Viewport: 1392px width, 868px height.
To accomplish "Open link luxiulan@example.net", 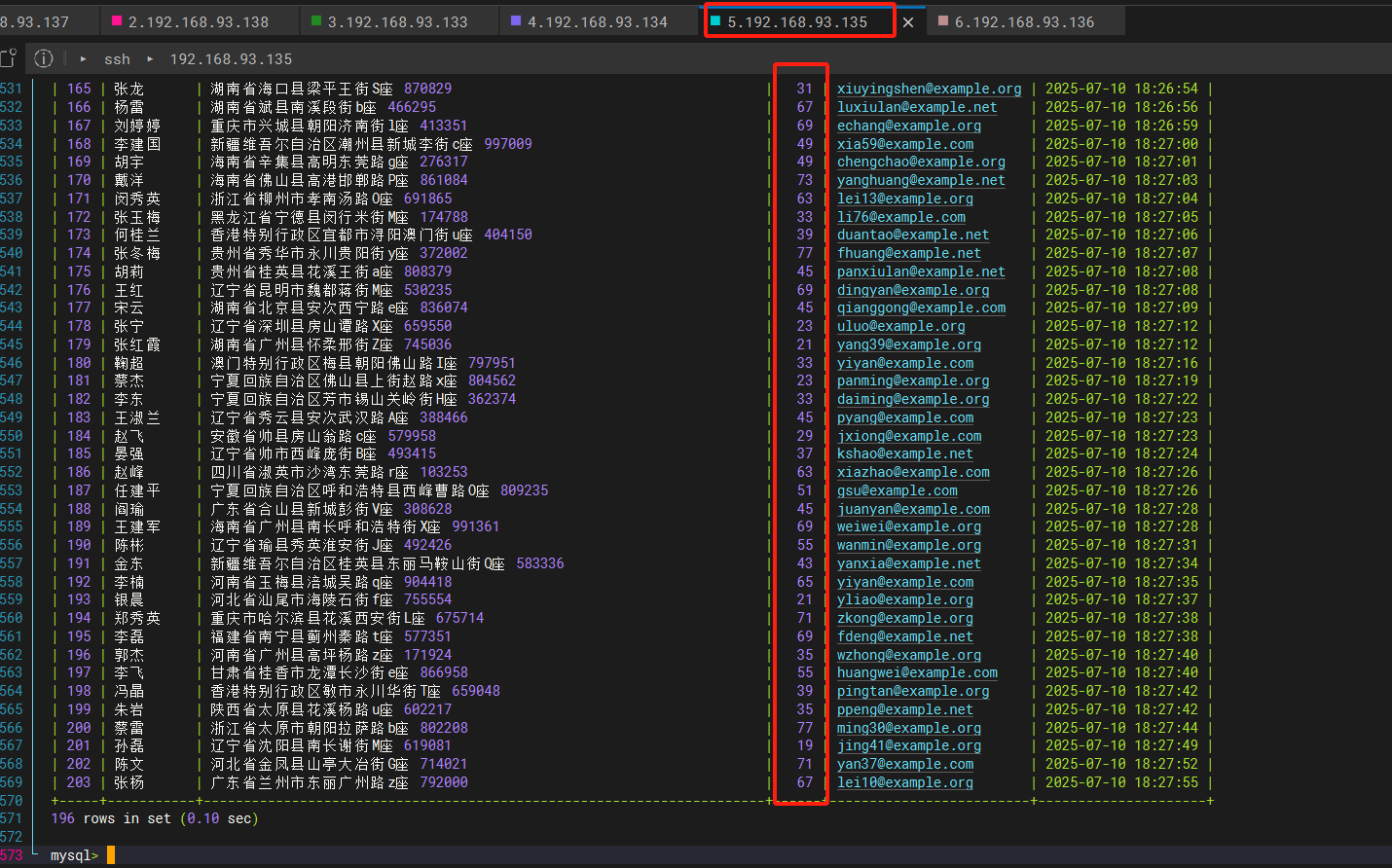I will 917,107.
